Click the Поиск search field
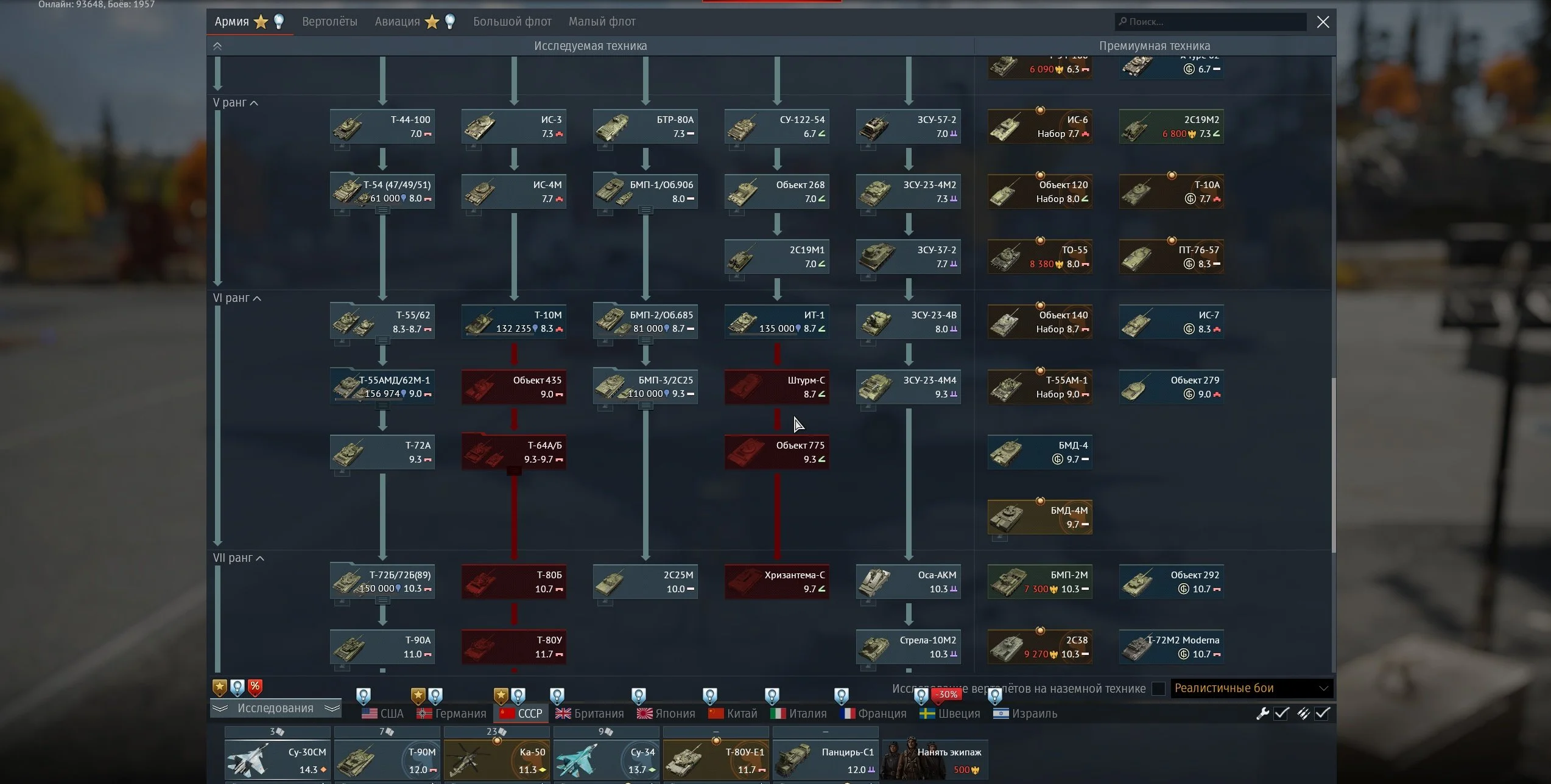The height and width of the screenshot is (784, 1551). 1212,22
